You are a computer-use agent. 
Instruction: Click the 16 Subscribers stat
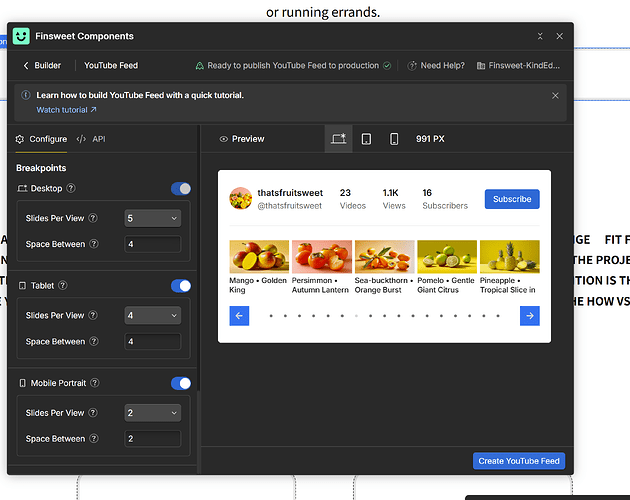click(x=445, y=199)
